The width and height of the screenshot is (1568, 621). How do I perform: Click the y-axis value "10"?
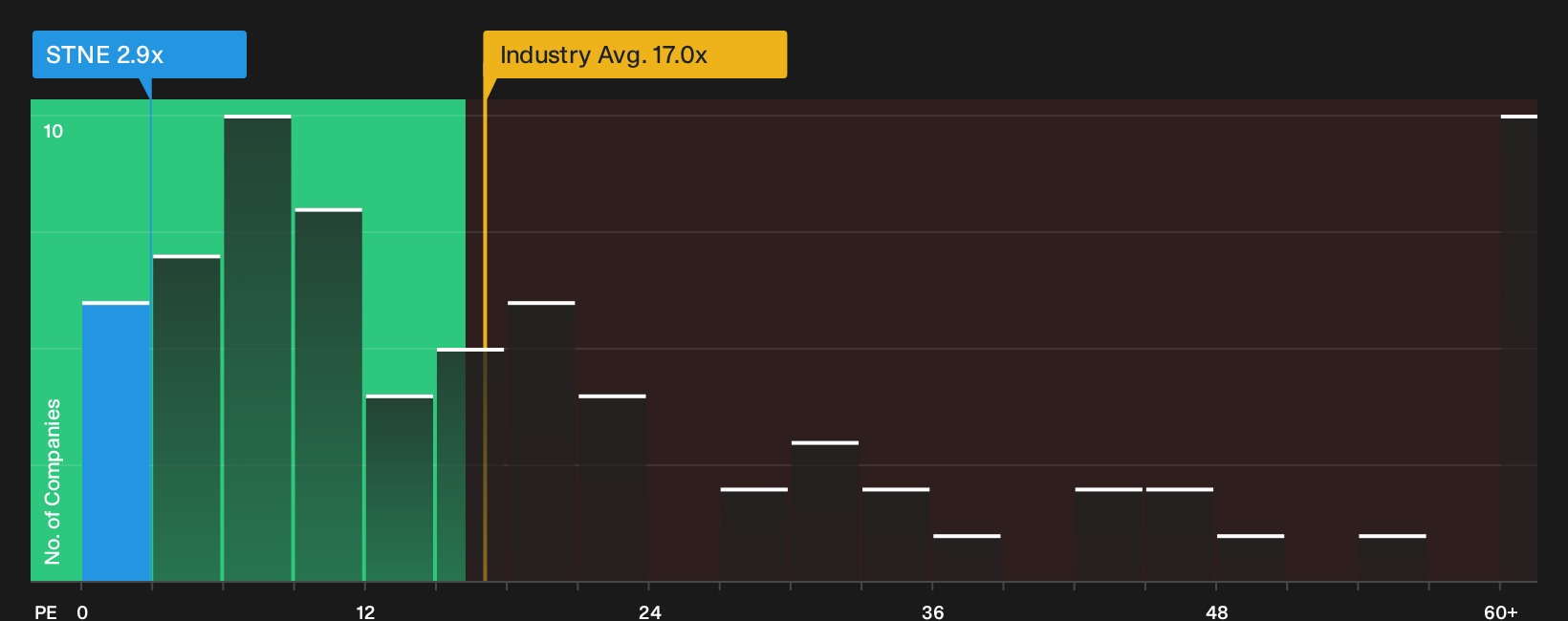54,131
